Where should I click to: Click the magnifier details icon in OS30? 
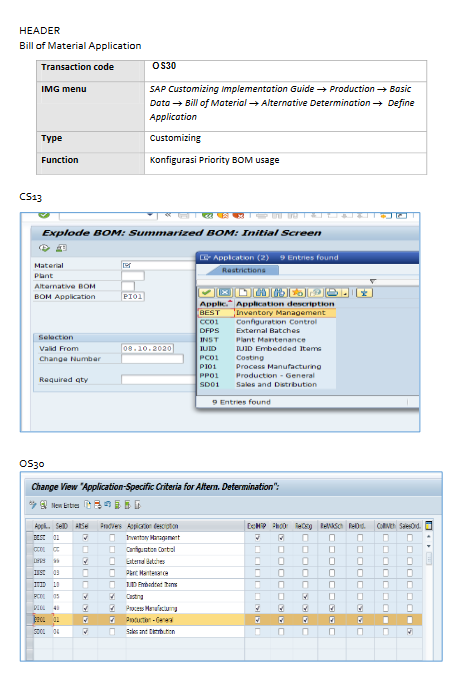pyautogui.click(x=43, y=505)
